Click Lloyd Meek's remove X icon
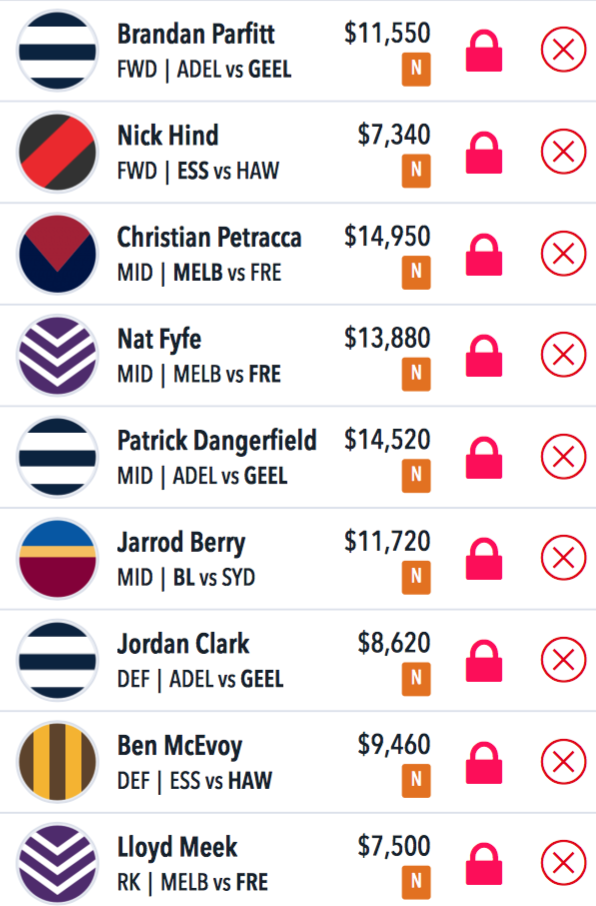This screenshot has width=596, height=906. pos(564,863)
